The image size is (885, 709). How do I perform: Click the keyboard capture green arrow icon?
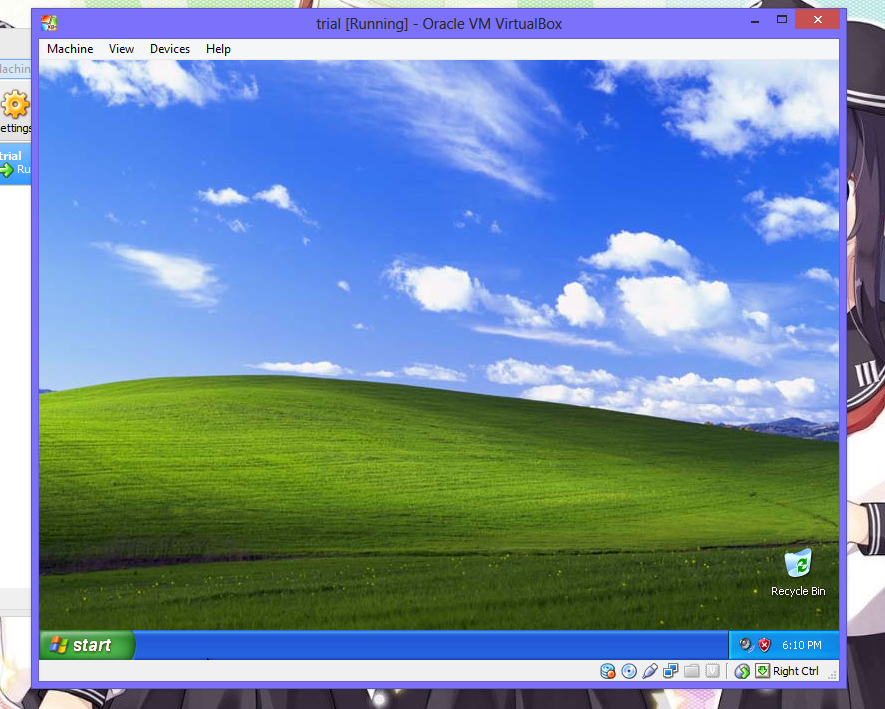click(x=762, y=670)
